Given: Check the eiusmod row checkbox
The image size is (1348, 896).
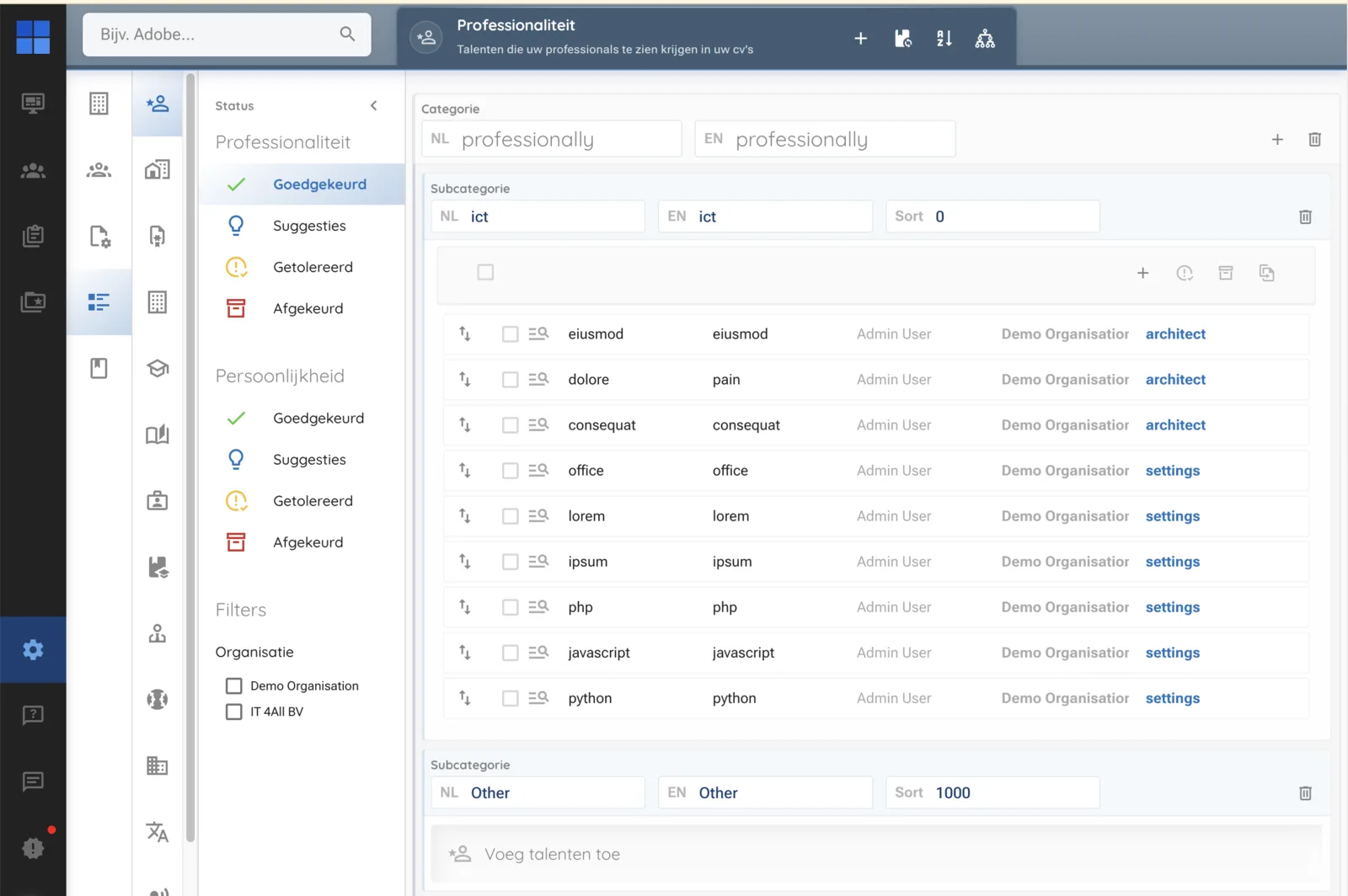Looking at the screenshot, I should (x=510, y=334).
